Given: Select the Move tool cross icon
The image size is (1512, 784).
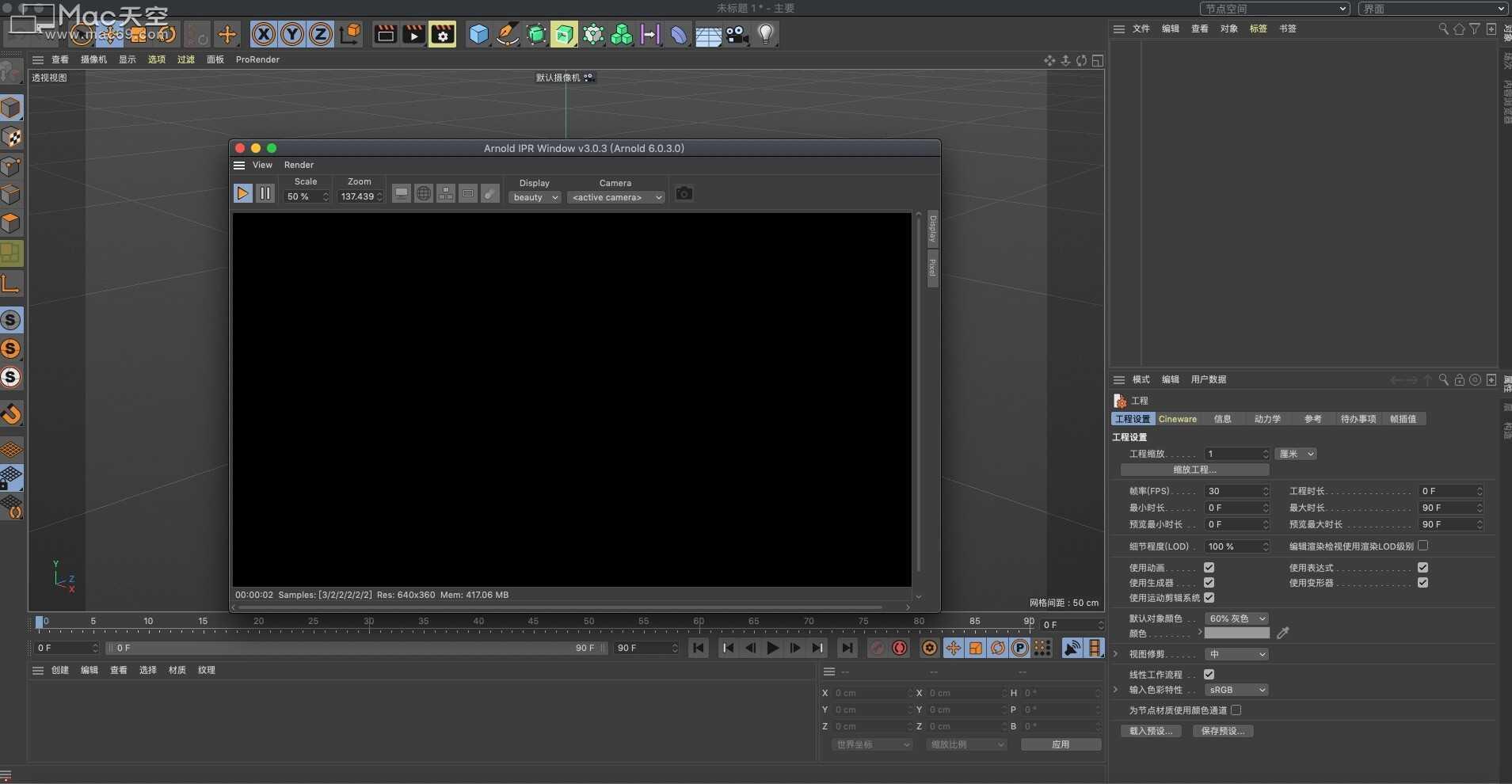Looking at the screenshot, I should (227, 34).
